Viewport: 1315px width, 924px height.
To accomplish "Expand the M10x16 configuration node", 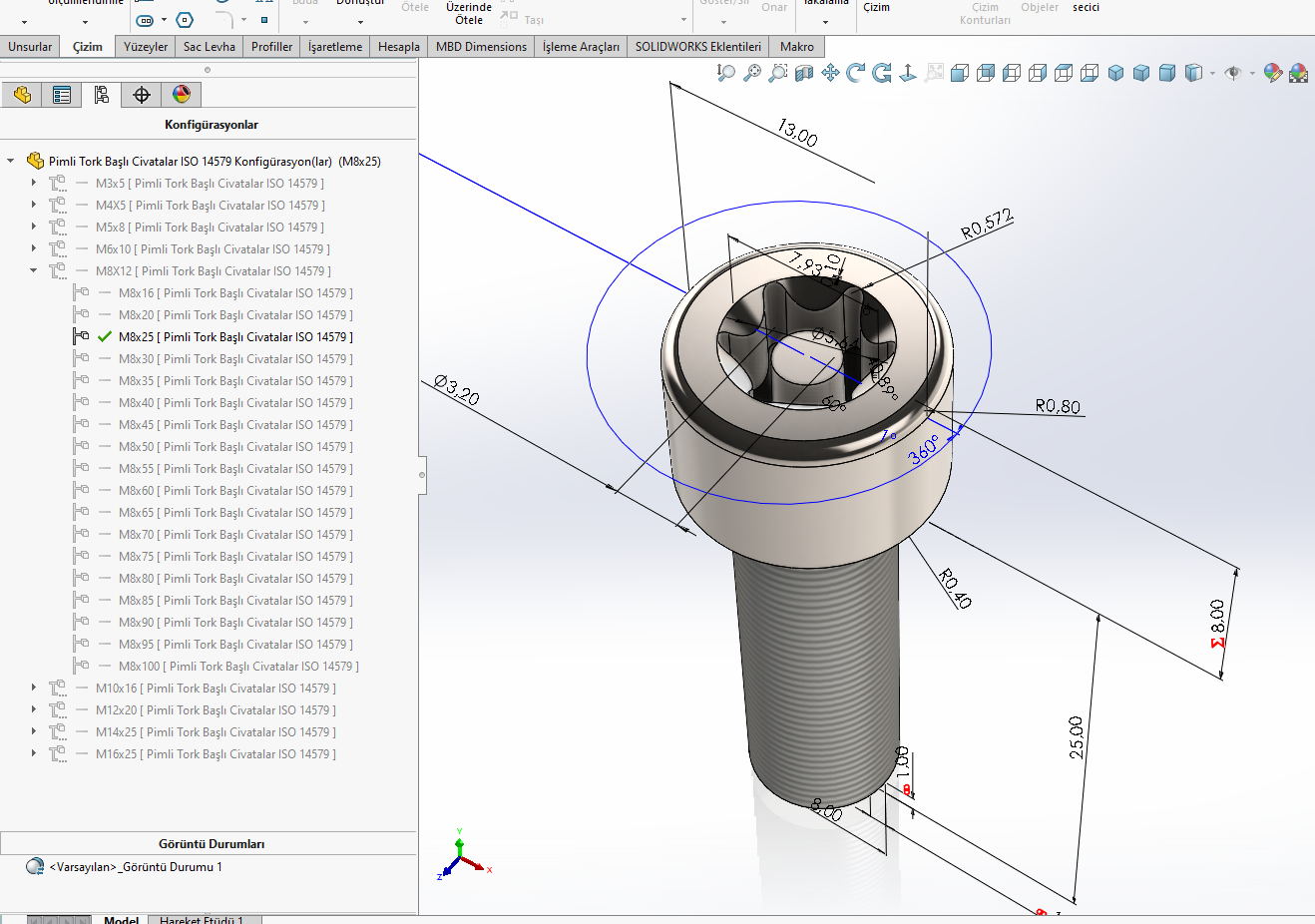I will click(34, 689).
